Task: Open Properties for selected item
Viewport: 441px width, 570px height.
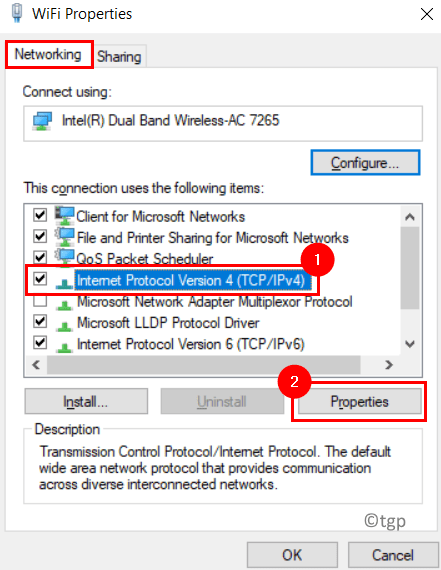Action: [359, 402]
